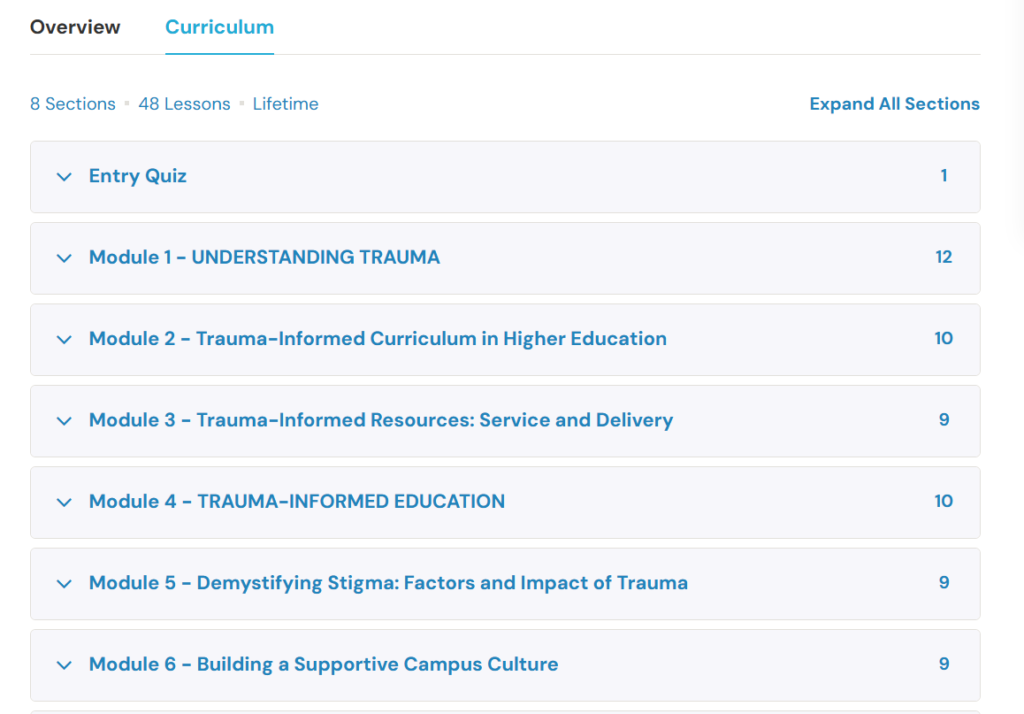Switch to the Overview tab

[75, 27]
